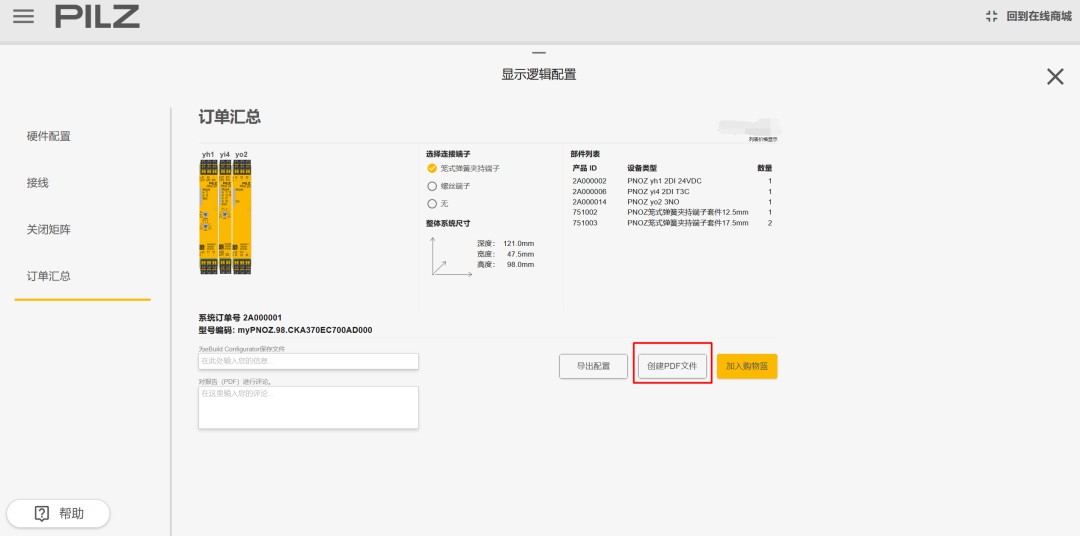
Task: Click the system dimensions axis diagram
Action: tap(451, 256)
